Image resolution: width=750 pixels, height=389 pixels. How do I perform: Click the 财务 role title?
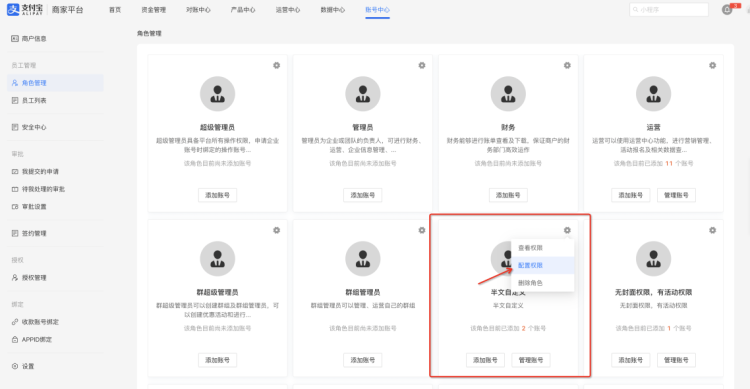[x=508, y=127]
